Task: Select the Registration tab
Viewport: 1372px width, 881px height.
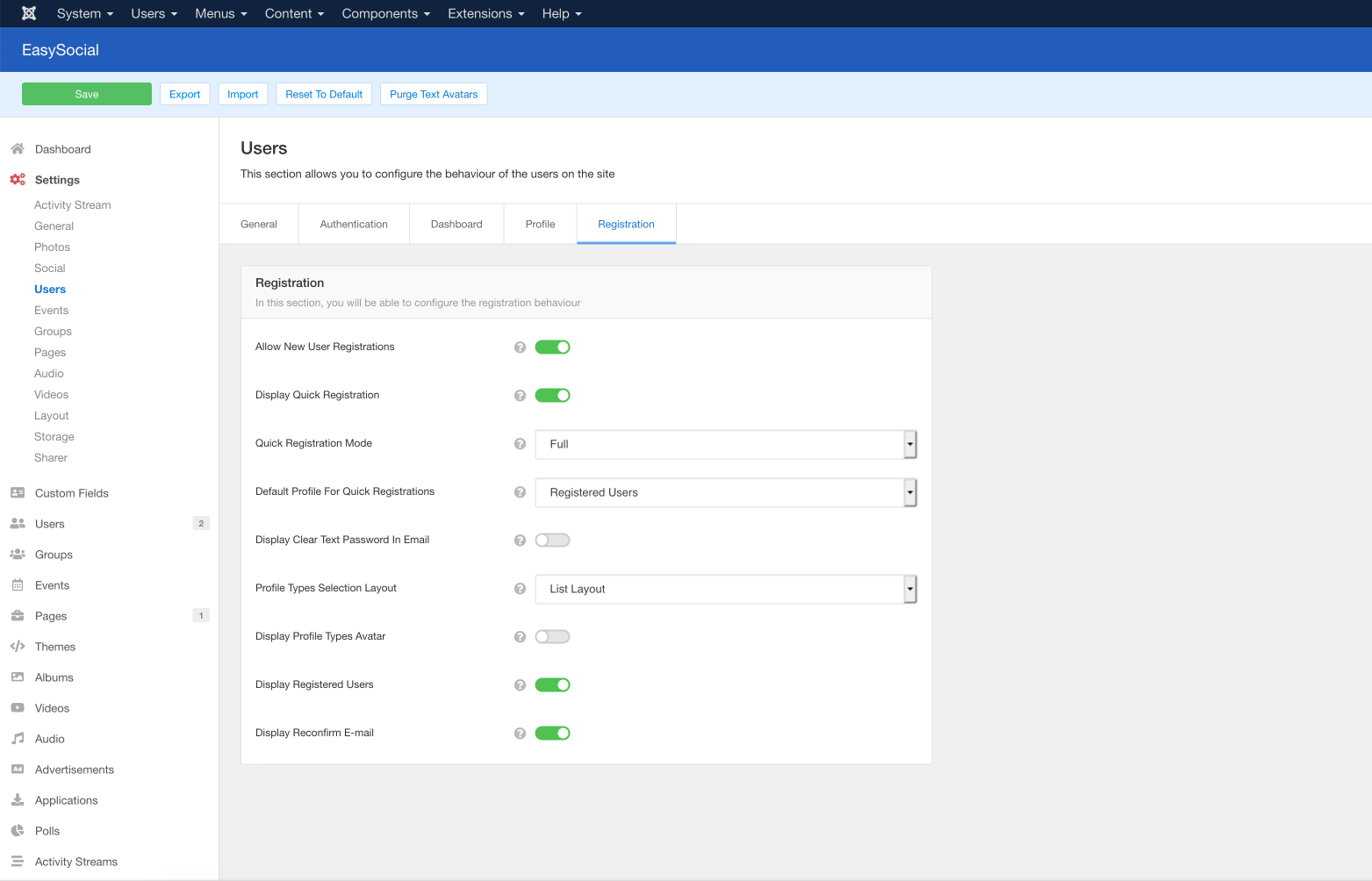Action: pos(627,225)
